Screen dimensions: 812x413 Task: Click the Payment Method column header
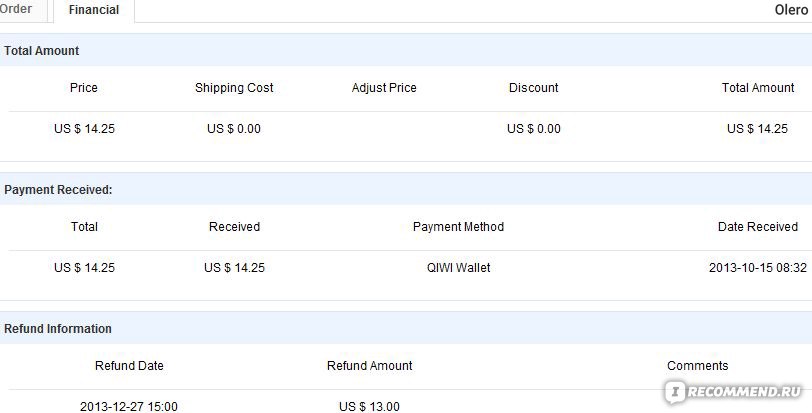coord(458,227)
